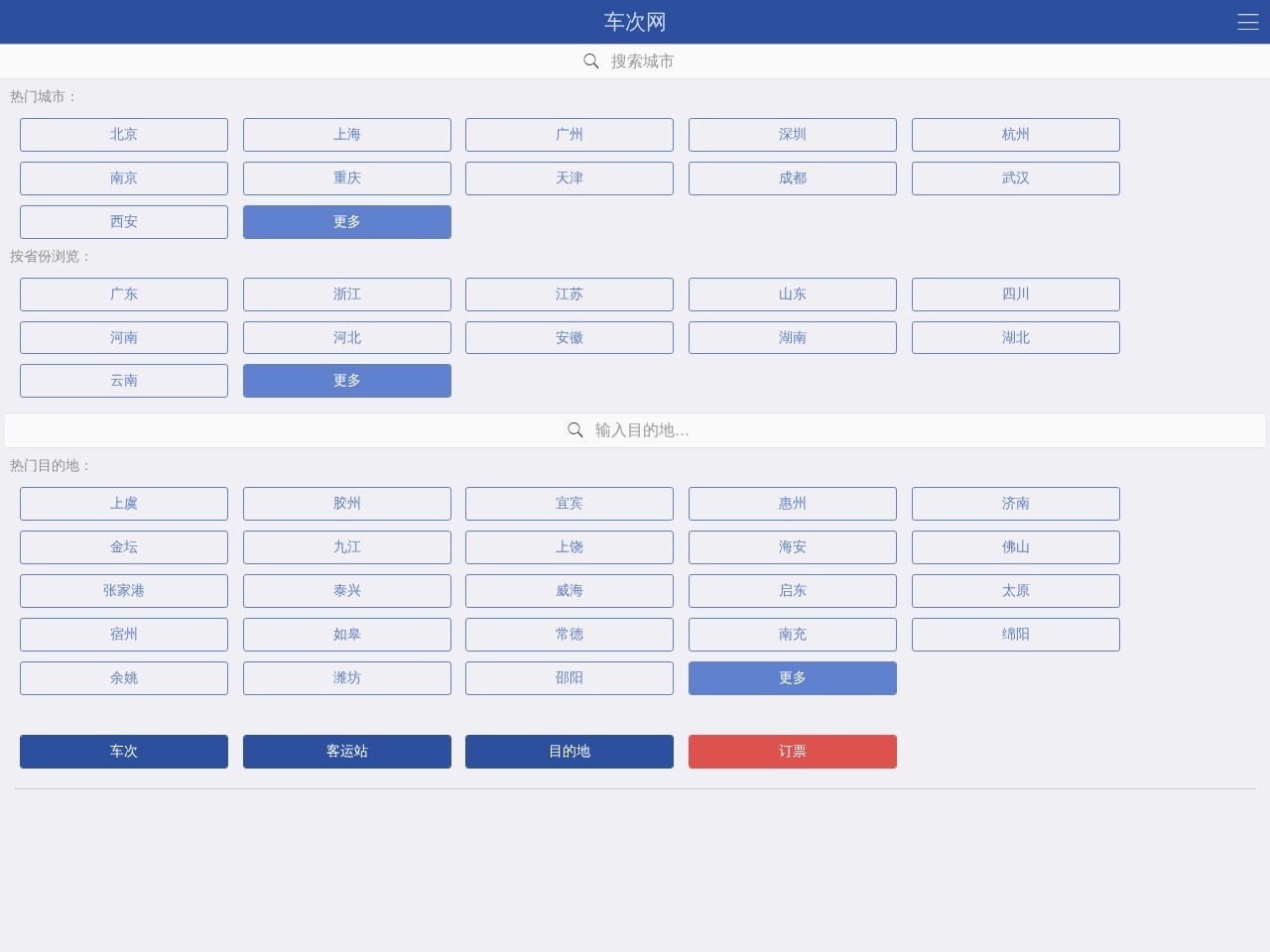
Task: Browse the province 广东
Action: [124, 295]
